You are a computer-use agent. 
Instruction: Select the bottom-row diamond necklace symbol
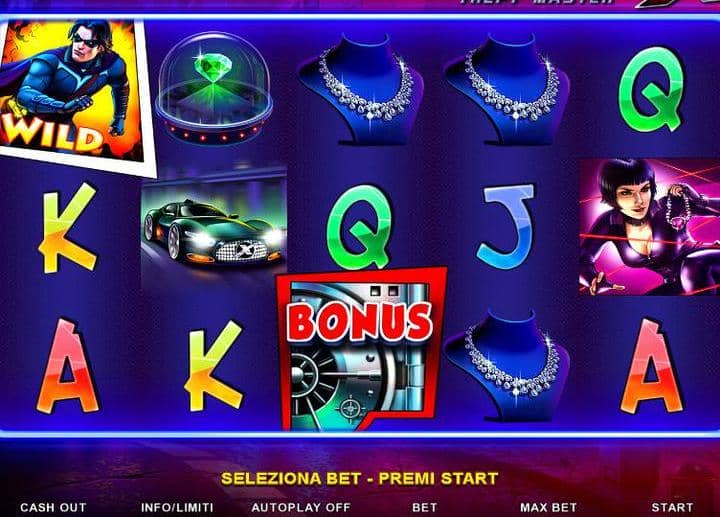tap(508, 365)
